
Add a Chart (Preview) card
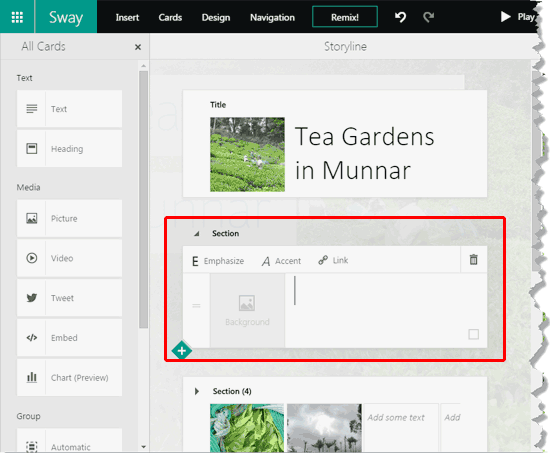point(69,378)
